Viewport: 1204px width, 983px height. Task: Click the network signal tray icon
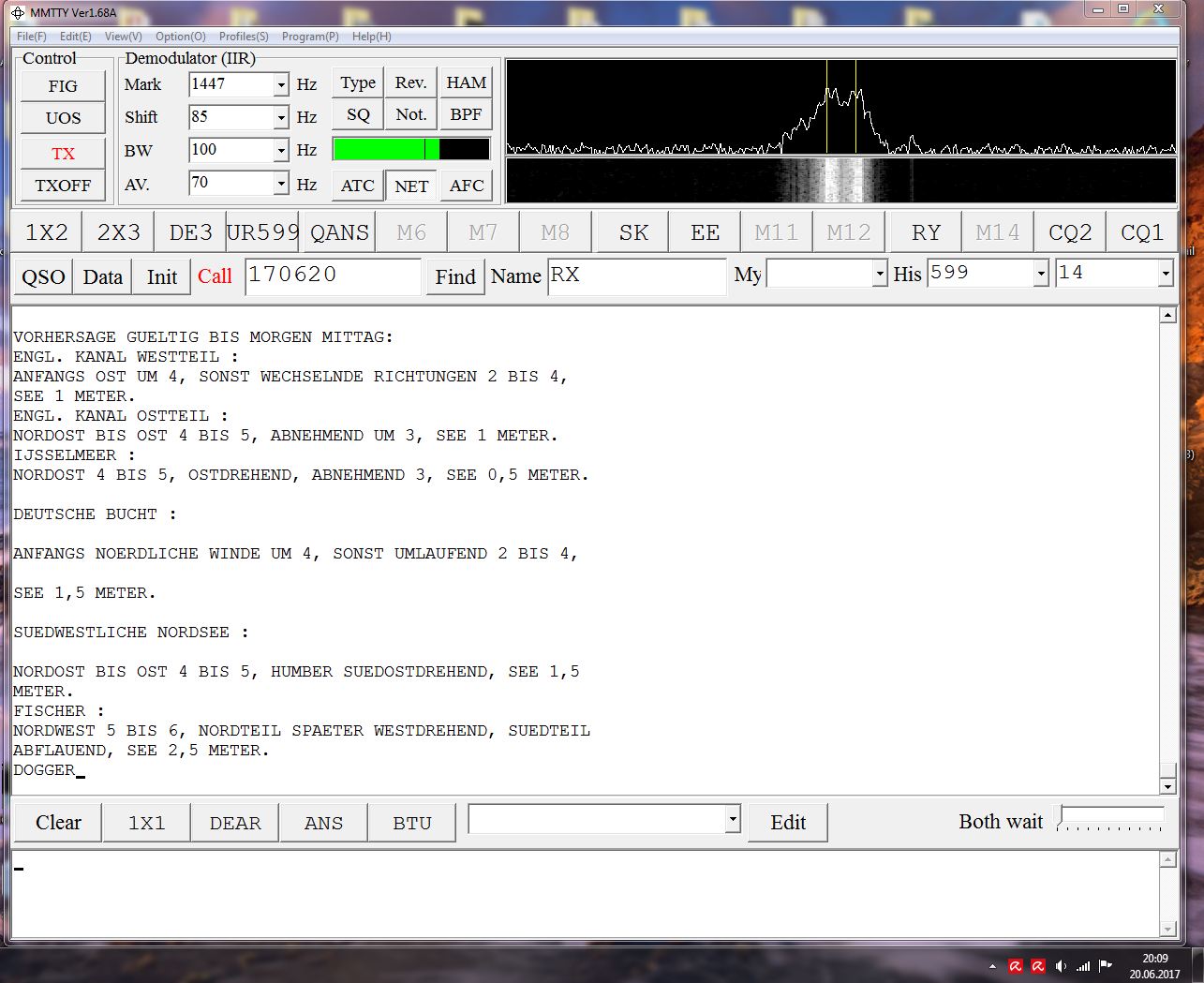1083,966
